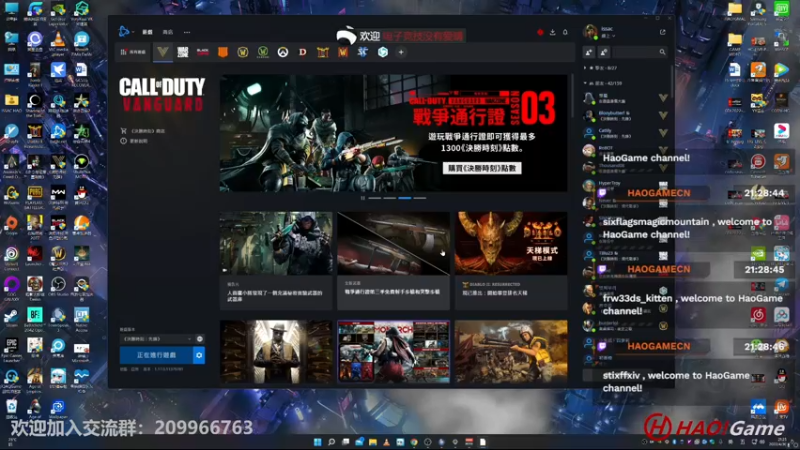The image size is (800, 450).
Task: Open game options gear beside Play button
Action: [199, 355]
